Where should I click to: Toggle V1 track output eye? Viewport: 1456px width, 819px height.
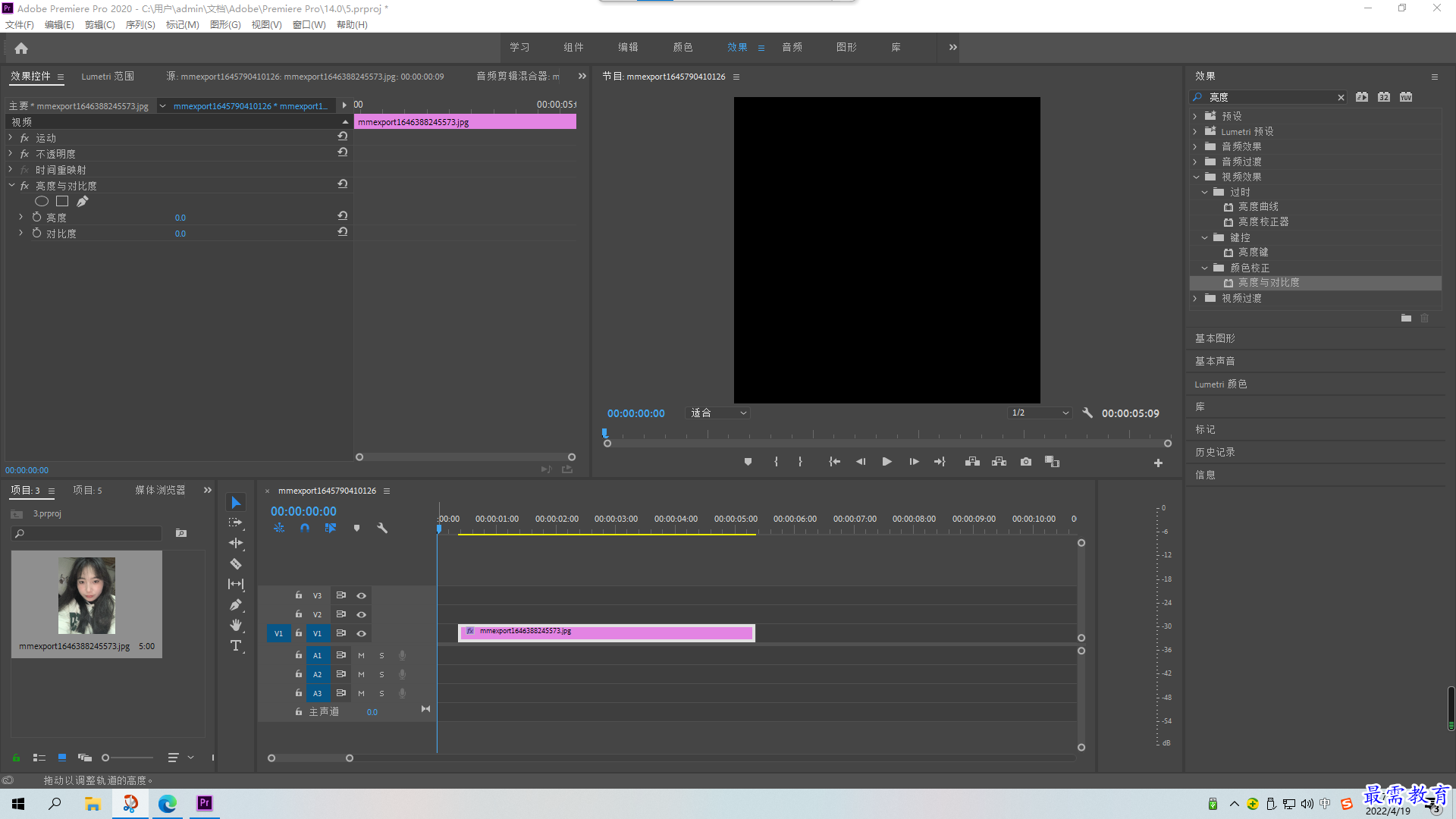tap(362, 634)
